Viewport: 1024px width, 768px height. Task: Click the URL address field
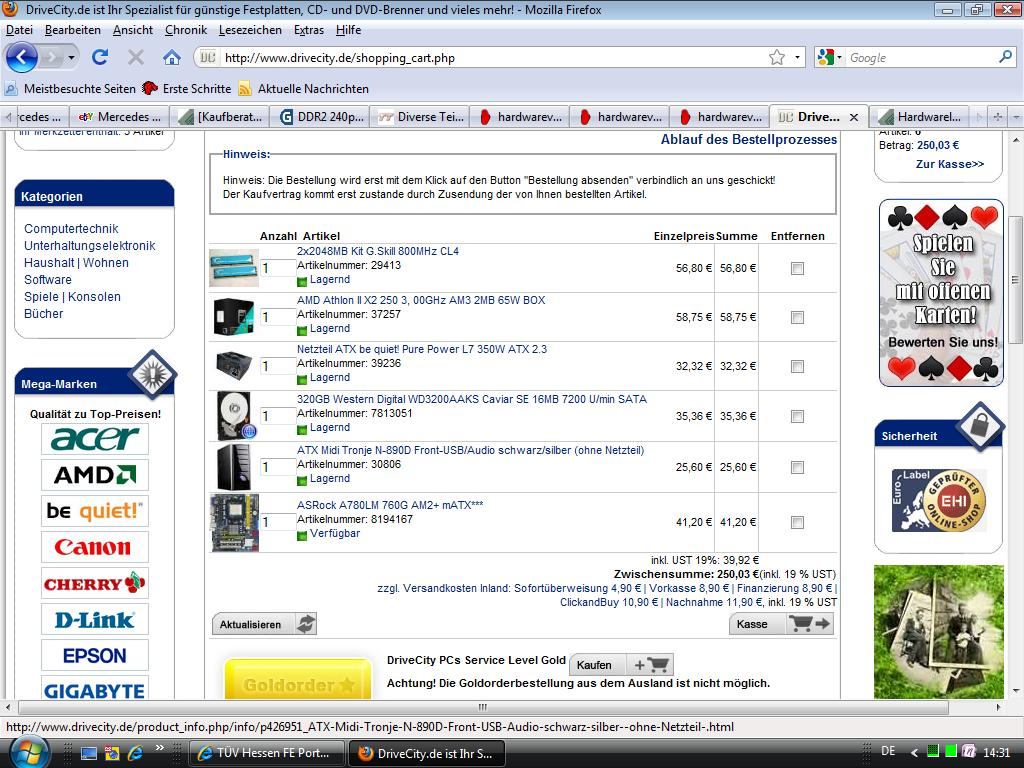pos(493,57)
